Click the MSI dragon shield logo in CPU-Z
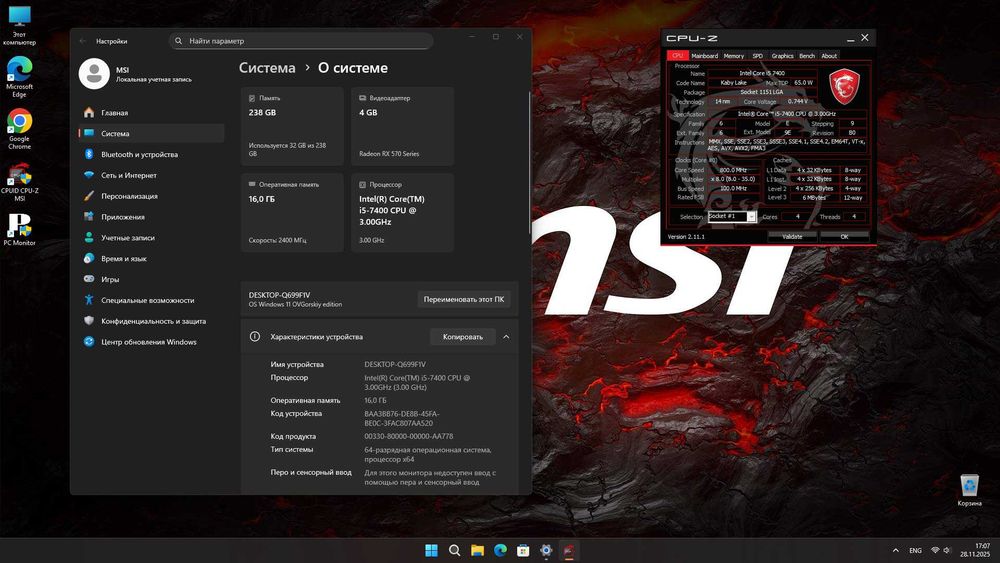The width and height of the screenshot is (1000, 563). [844, 87]
